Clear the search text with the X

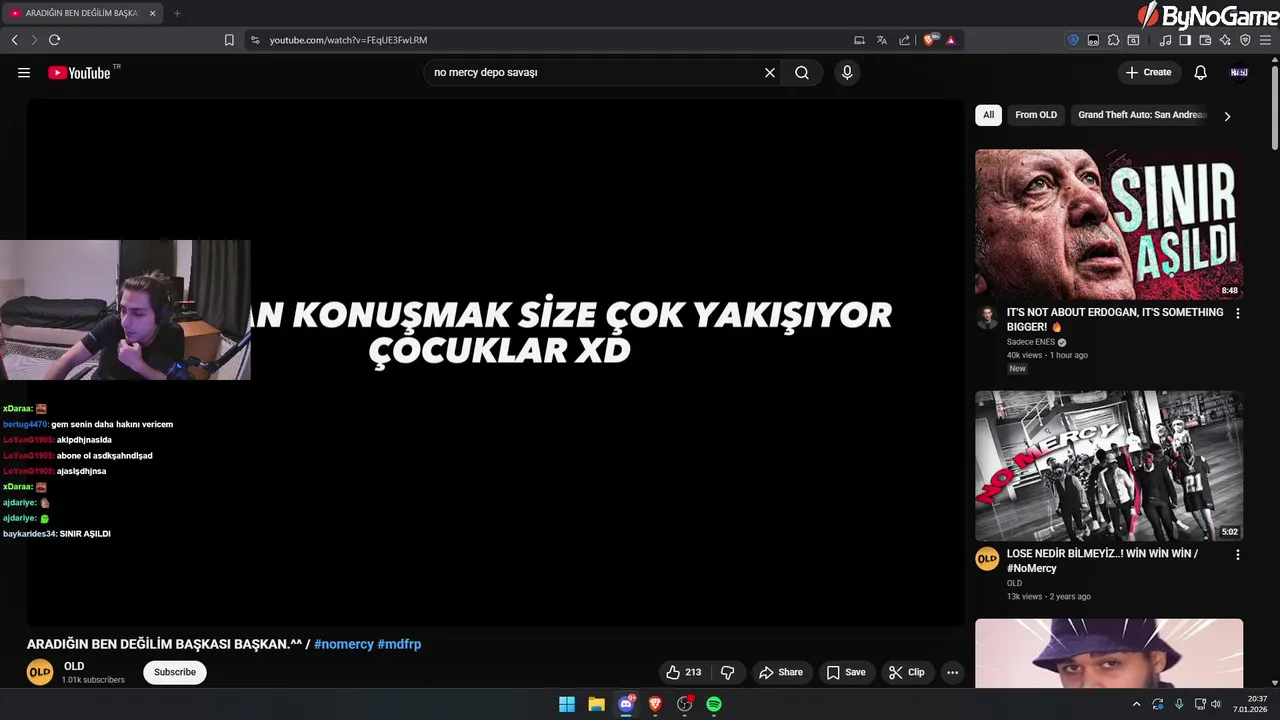(770, 72)
